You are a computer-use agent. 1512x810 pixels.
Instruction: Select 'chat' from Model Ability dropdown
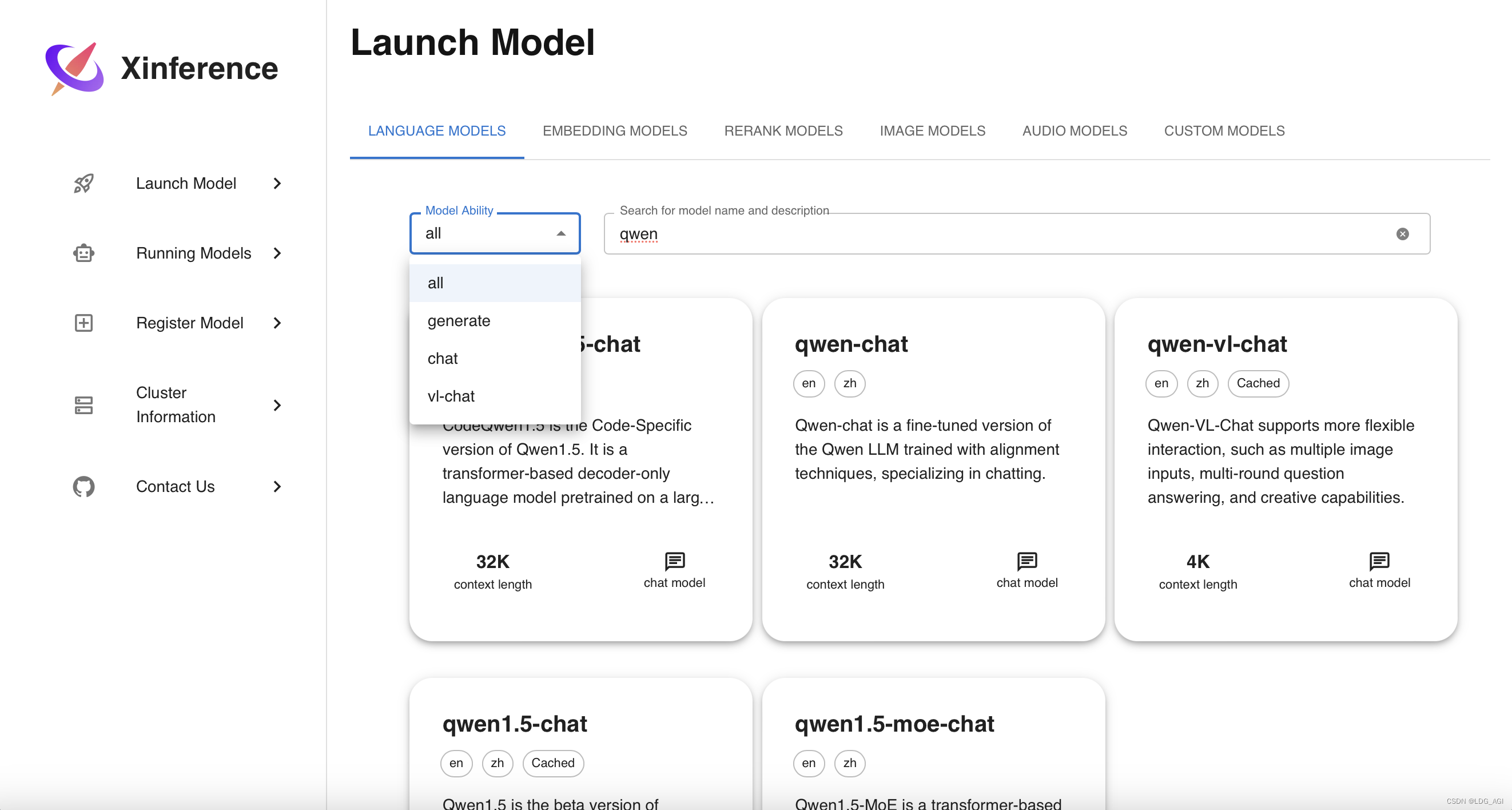pos(443,358)
